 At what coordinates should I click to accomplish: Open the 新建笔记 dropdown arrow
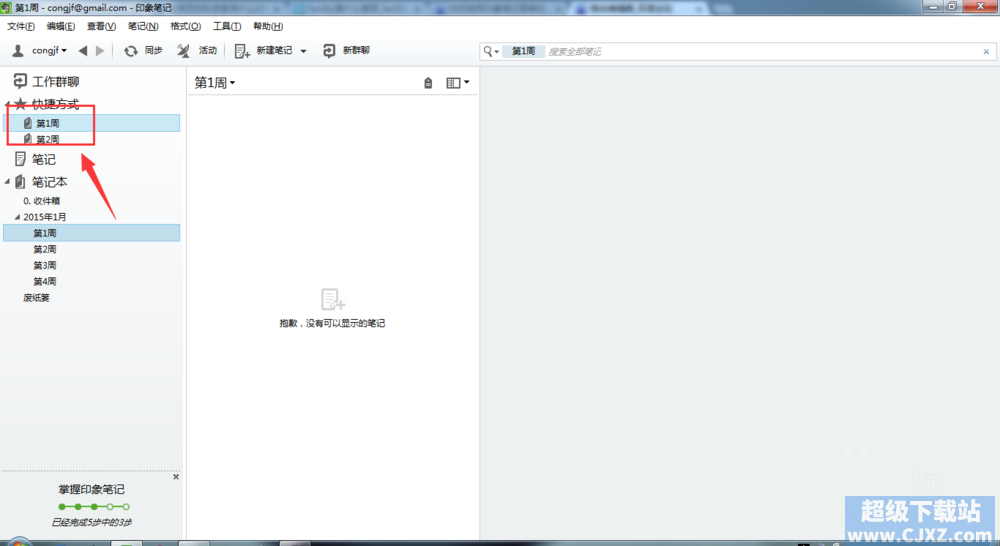(304, 51)
